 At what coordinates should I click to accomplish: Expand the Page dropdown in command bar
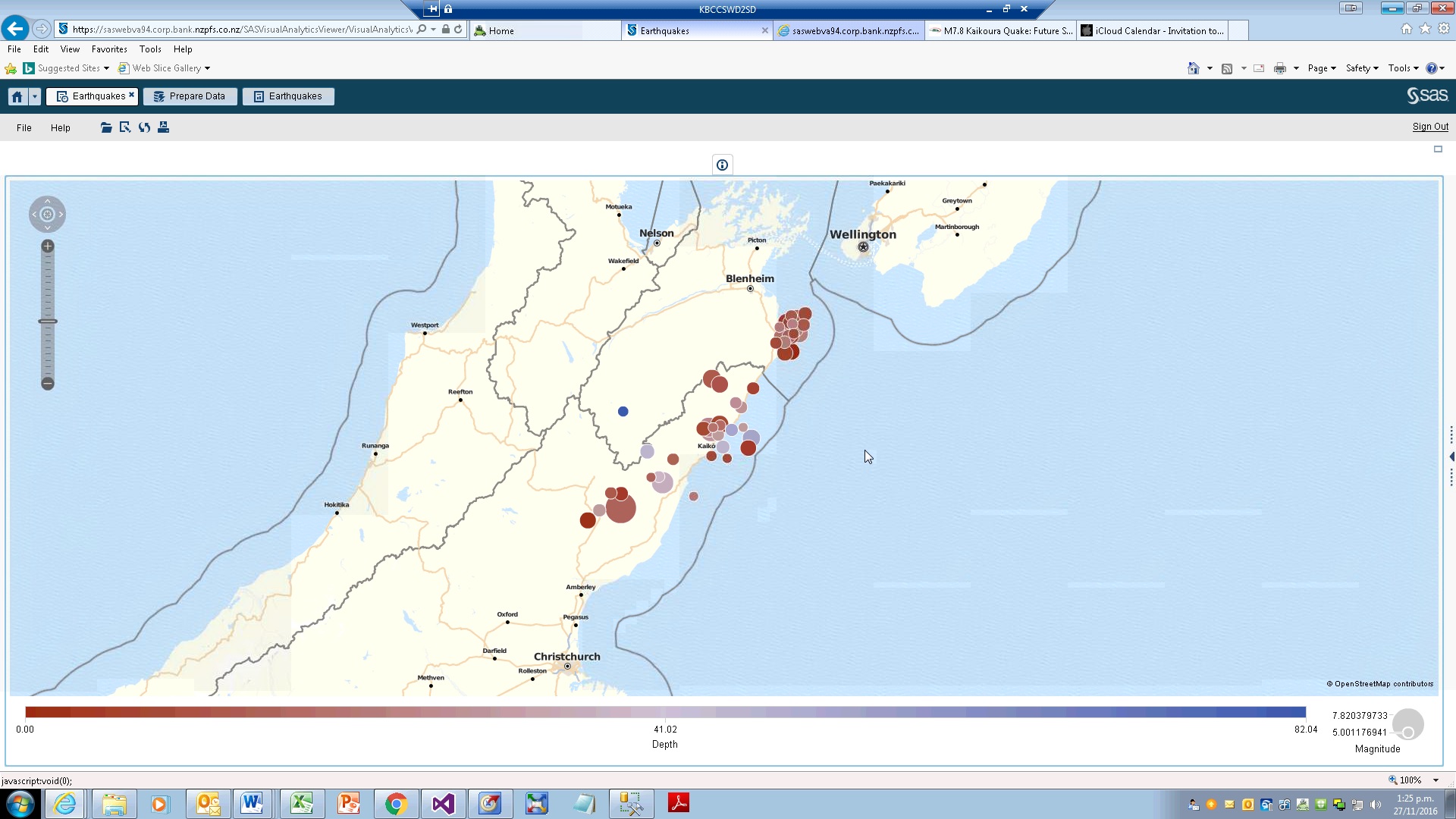point(1322,68)
